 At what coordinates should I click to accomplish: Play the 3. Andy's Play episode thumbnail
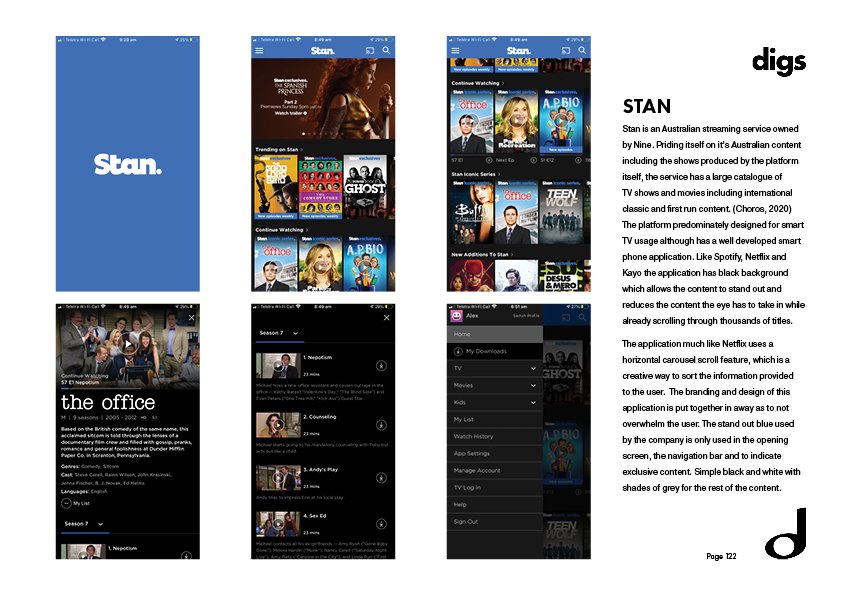(x=278, y=477)
